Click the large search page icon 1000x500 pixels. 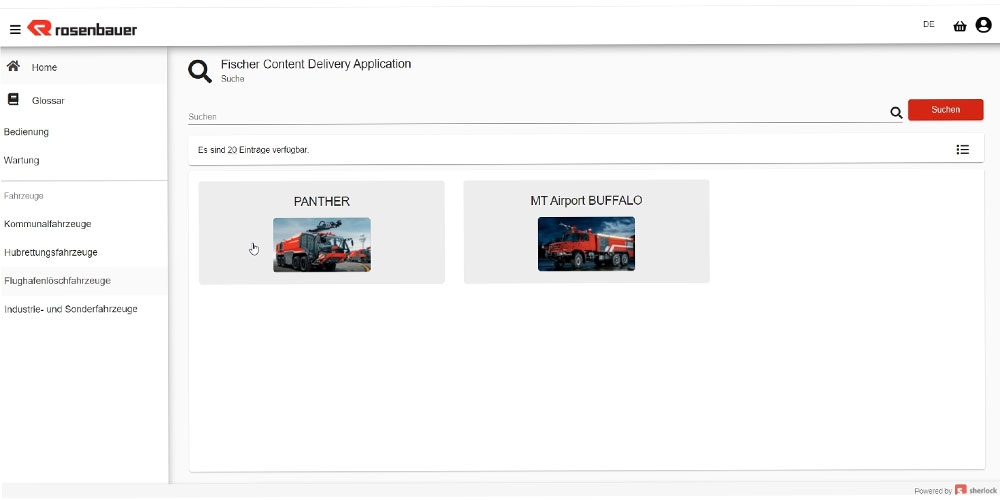coord(200,71)
